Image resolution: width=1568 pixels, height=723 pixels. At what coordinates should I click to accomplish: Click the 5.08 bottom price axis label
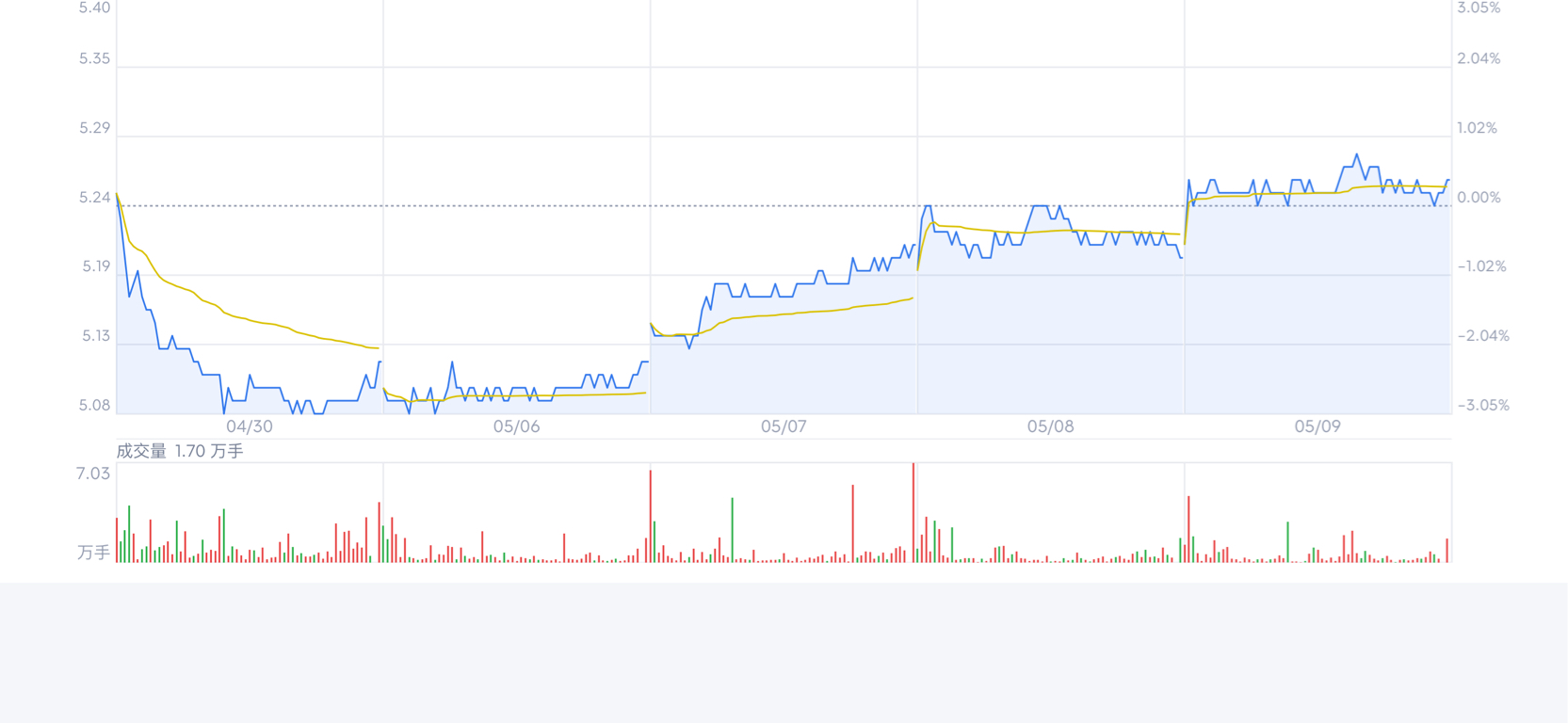pos(95,406)
